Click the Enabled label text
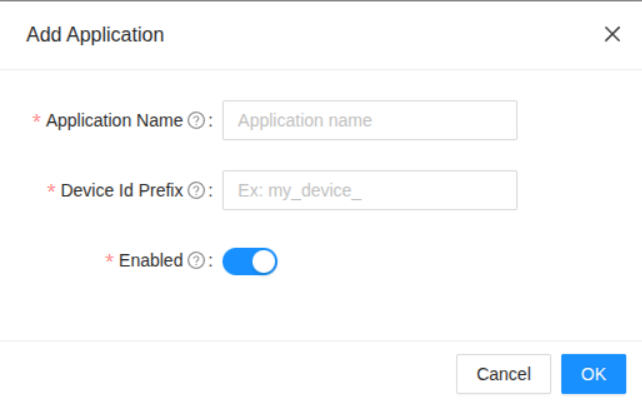This screenshot has height=402, width=642. tap(151, 261)
